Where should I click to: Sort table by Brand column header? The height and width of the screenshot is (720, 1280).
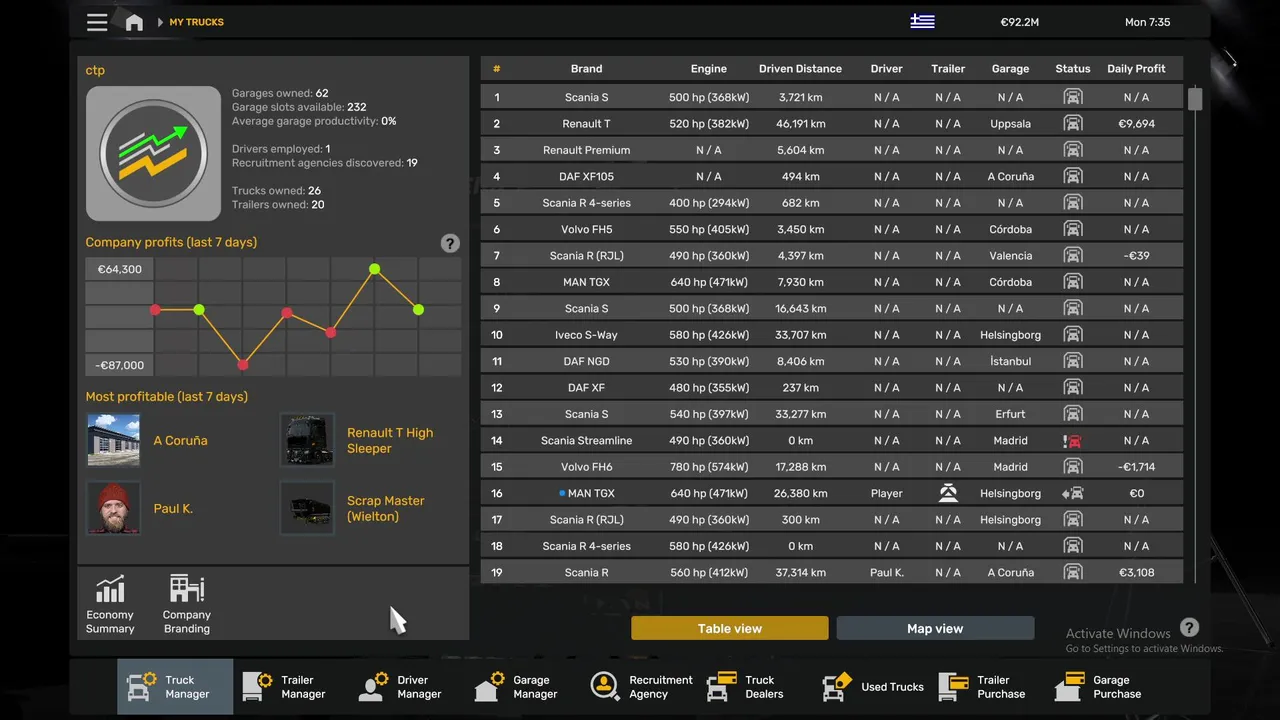[x=586, y=69]
